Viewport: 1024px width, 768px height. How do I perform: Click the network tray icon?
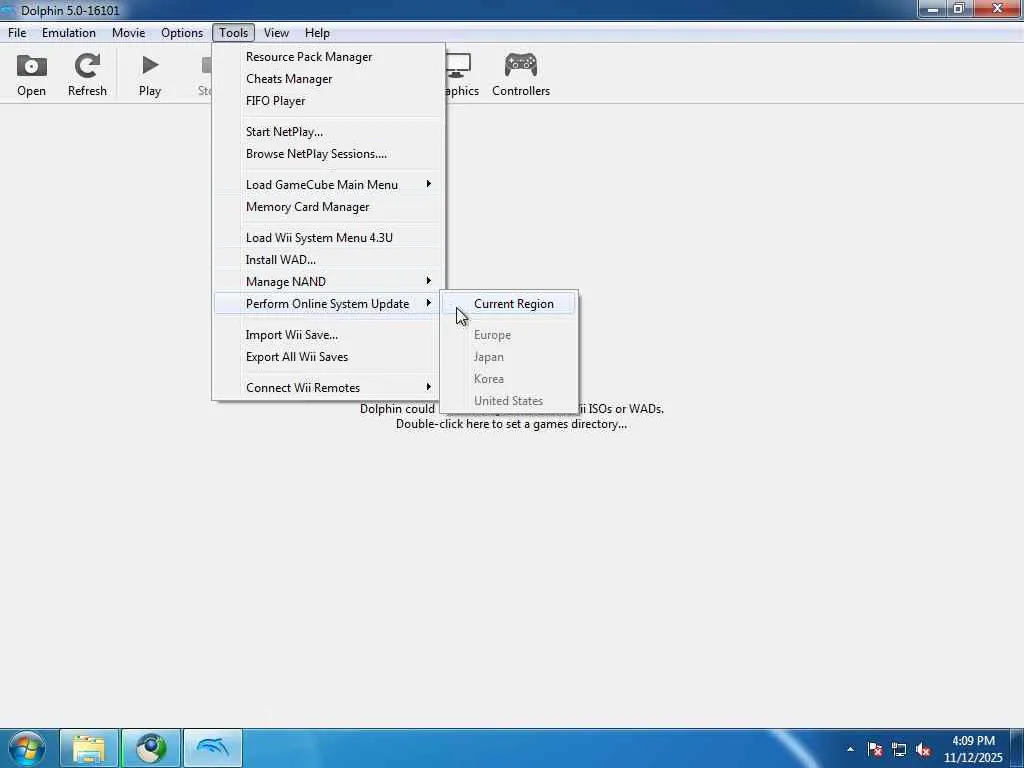click(x=899, y=749)
